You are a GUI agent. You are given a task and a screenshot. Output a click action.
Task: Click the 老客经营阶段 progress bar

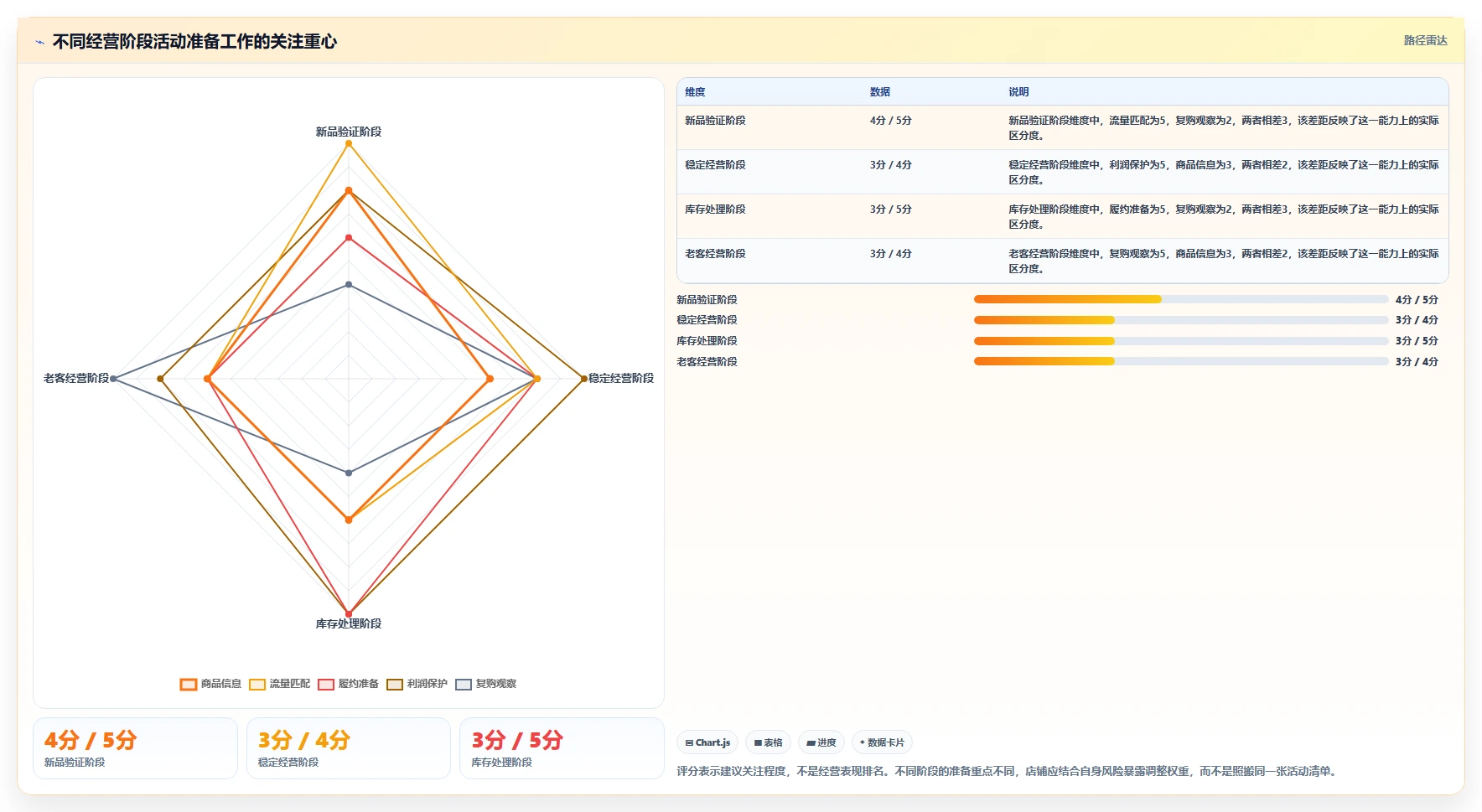click(x=1180, y=362)
